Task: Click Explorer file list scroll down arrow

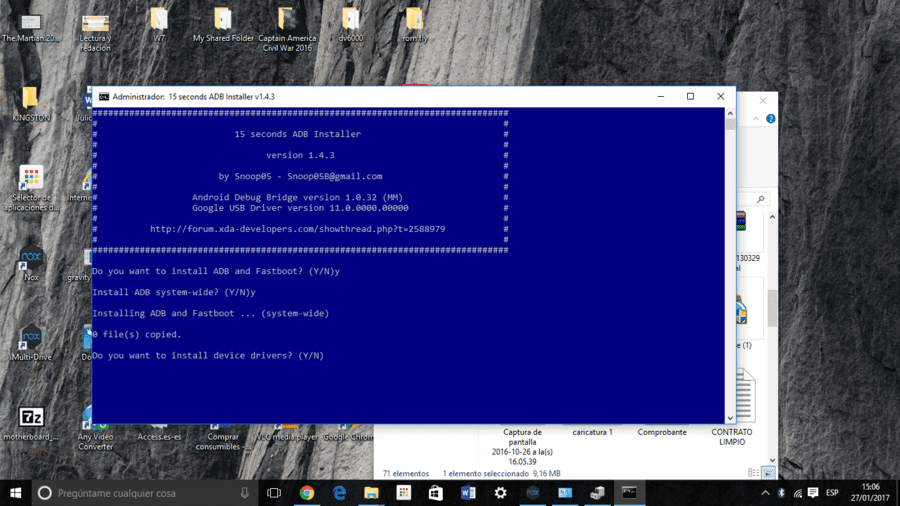Action: 772,460
